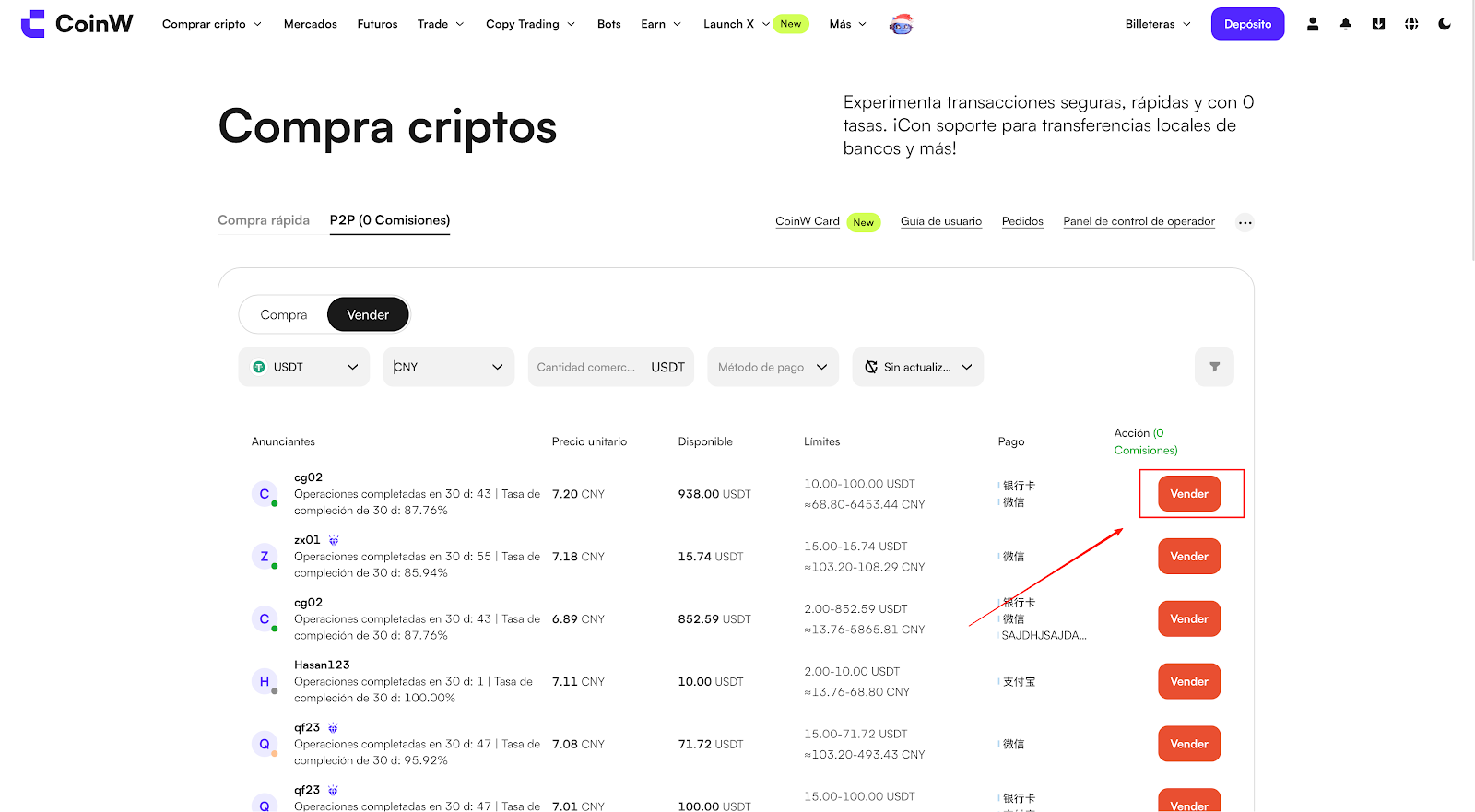Screen dimensions: 1475x812
Task: Open the Guía de usuario link
Action: pos(940,221)
